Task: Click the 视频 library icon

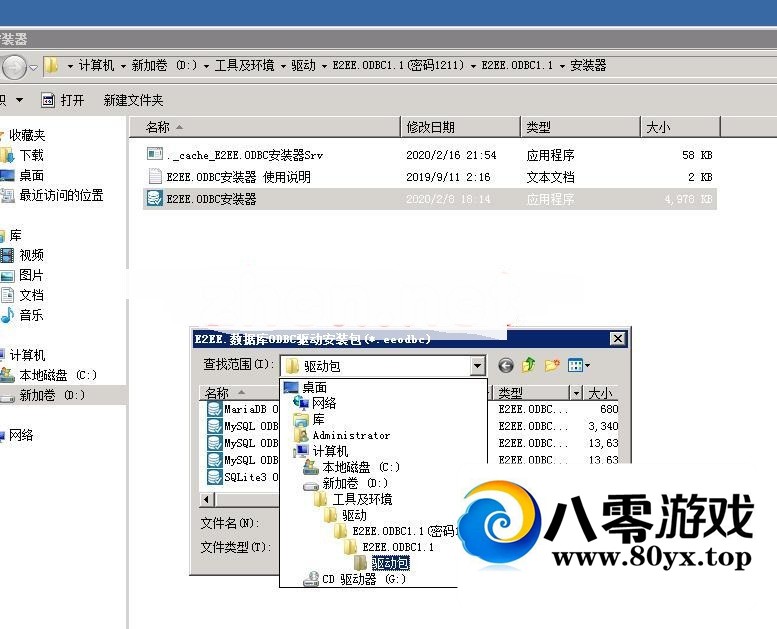Action: 7,255
